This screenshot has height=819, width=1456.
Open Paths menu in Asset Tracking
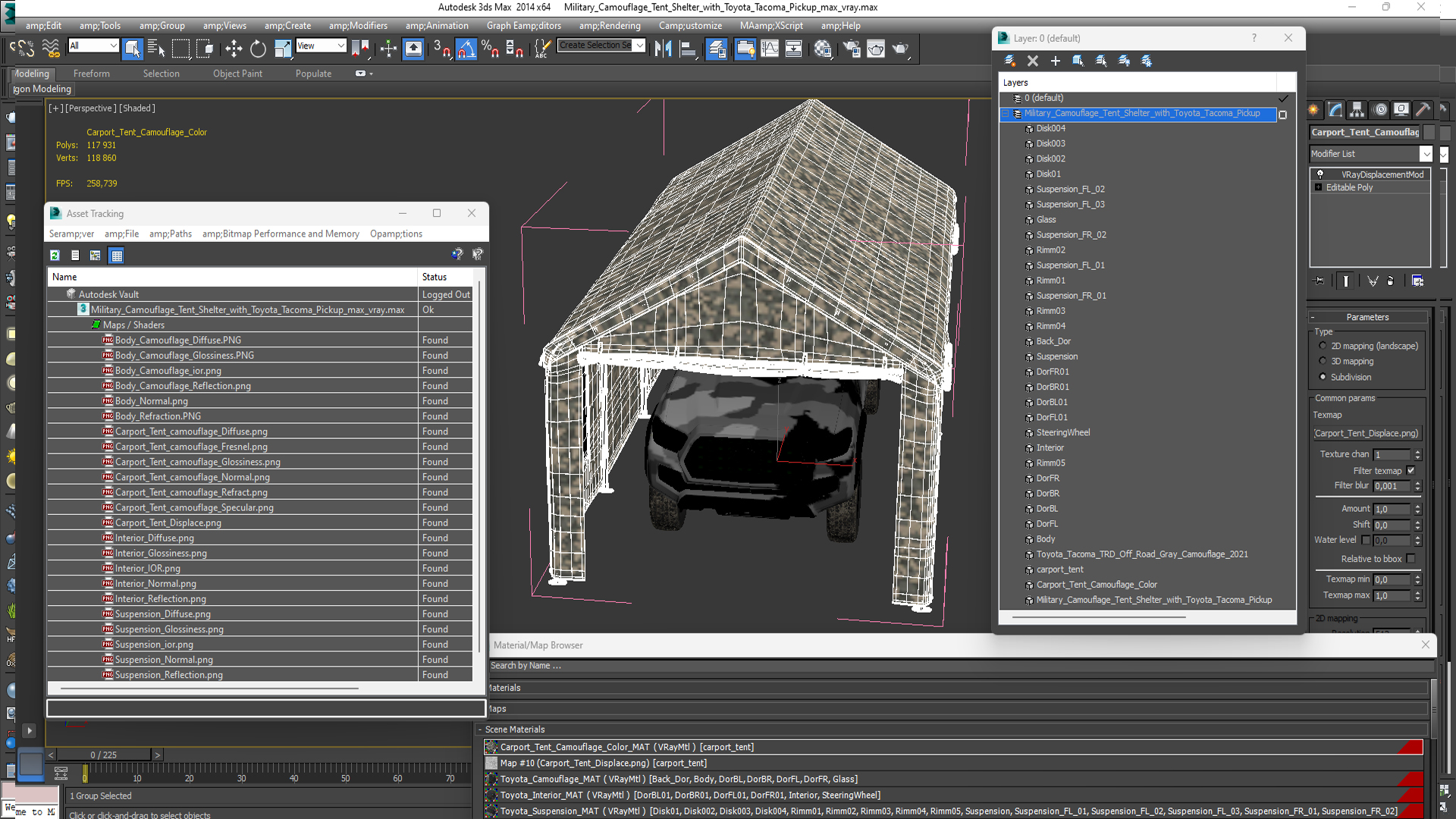pos(171,234)
